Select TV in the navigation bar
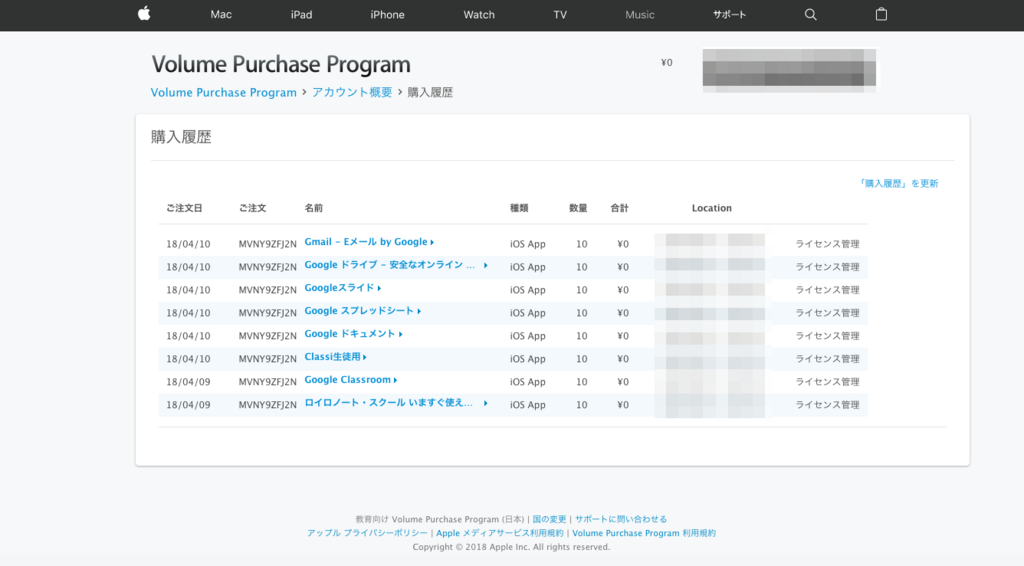 pyautogui.click(x=560, y=14)
